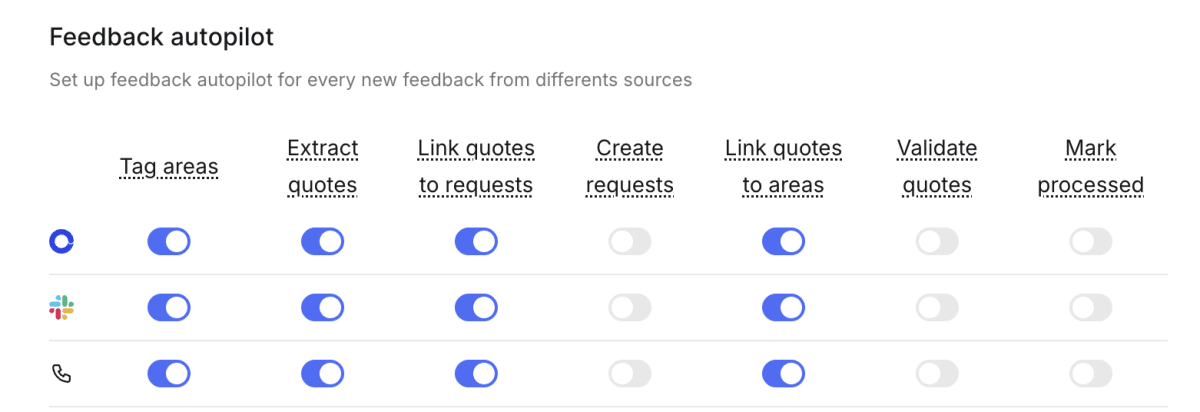Click the Extract quotes column header
Image resolution: width=1200 pixels, height=412 pixels.
(322, 167)
